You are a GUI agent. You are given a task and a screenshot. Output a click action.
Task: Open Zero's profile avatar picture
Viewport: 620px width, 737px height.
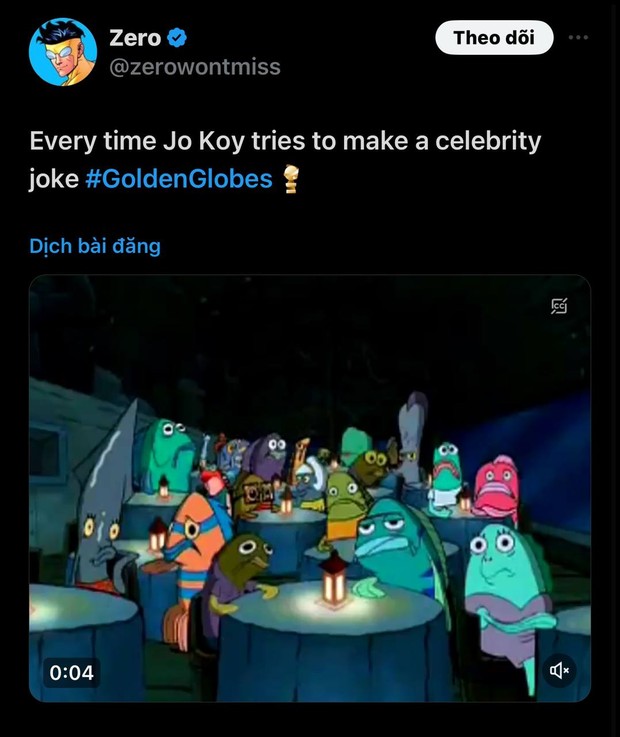(x=61, y=51)
